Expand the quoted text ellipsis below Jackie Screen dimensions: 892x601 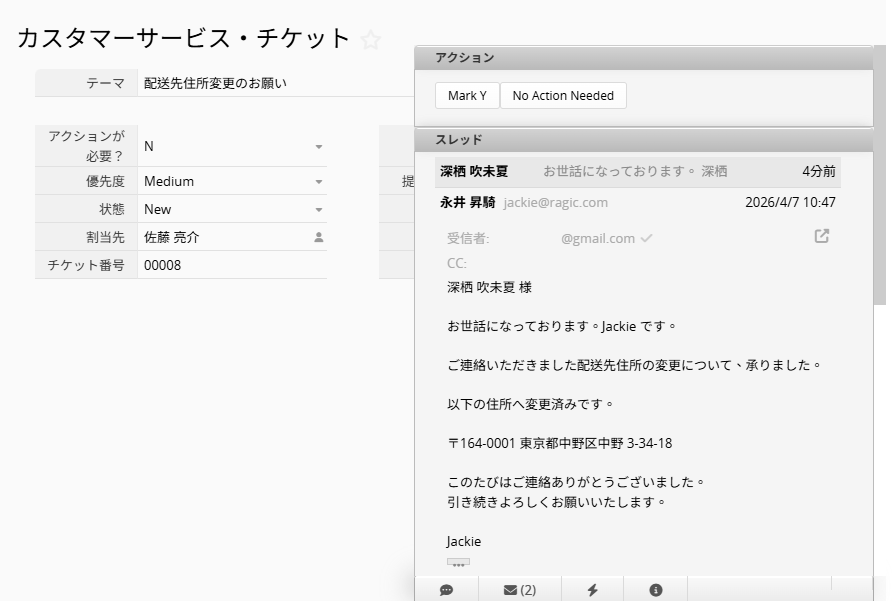(x=458, y=564)
